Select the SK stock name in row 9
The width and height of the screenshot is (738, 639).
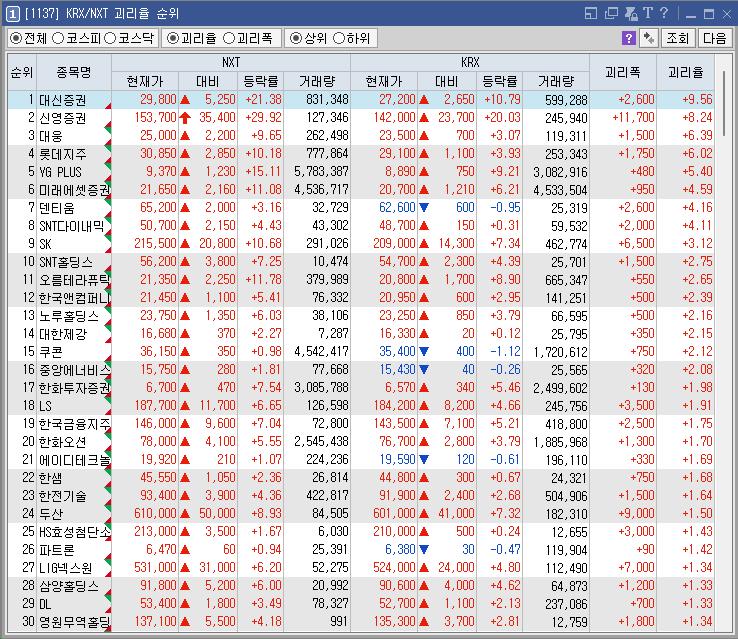[x=45, y=244]
